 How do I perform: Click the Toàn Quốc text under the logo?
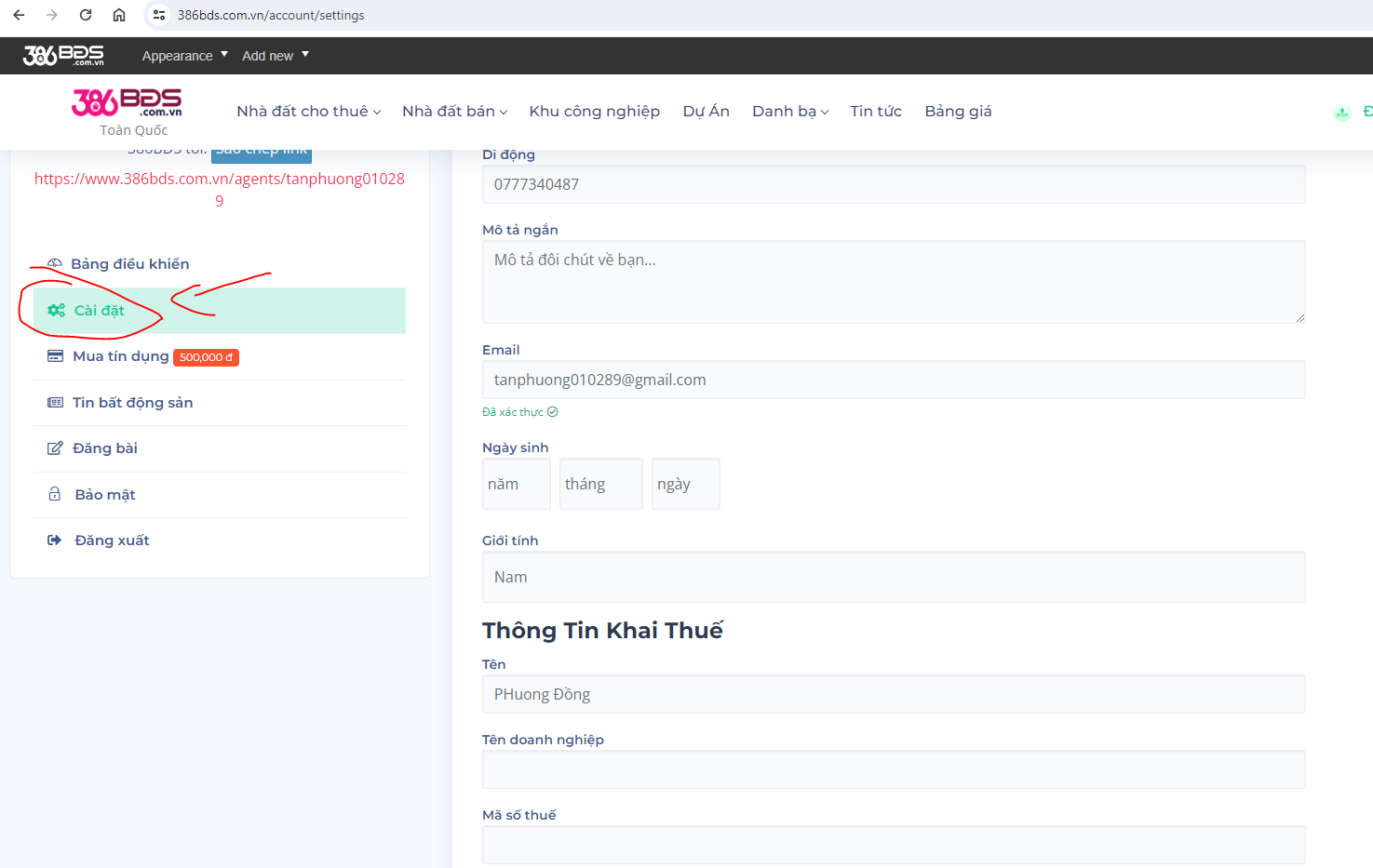(x=134, y=130)
